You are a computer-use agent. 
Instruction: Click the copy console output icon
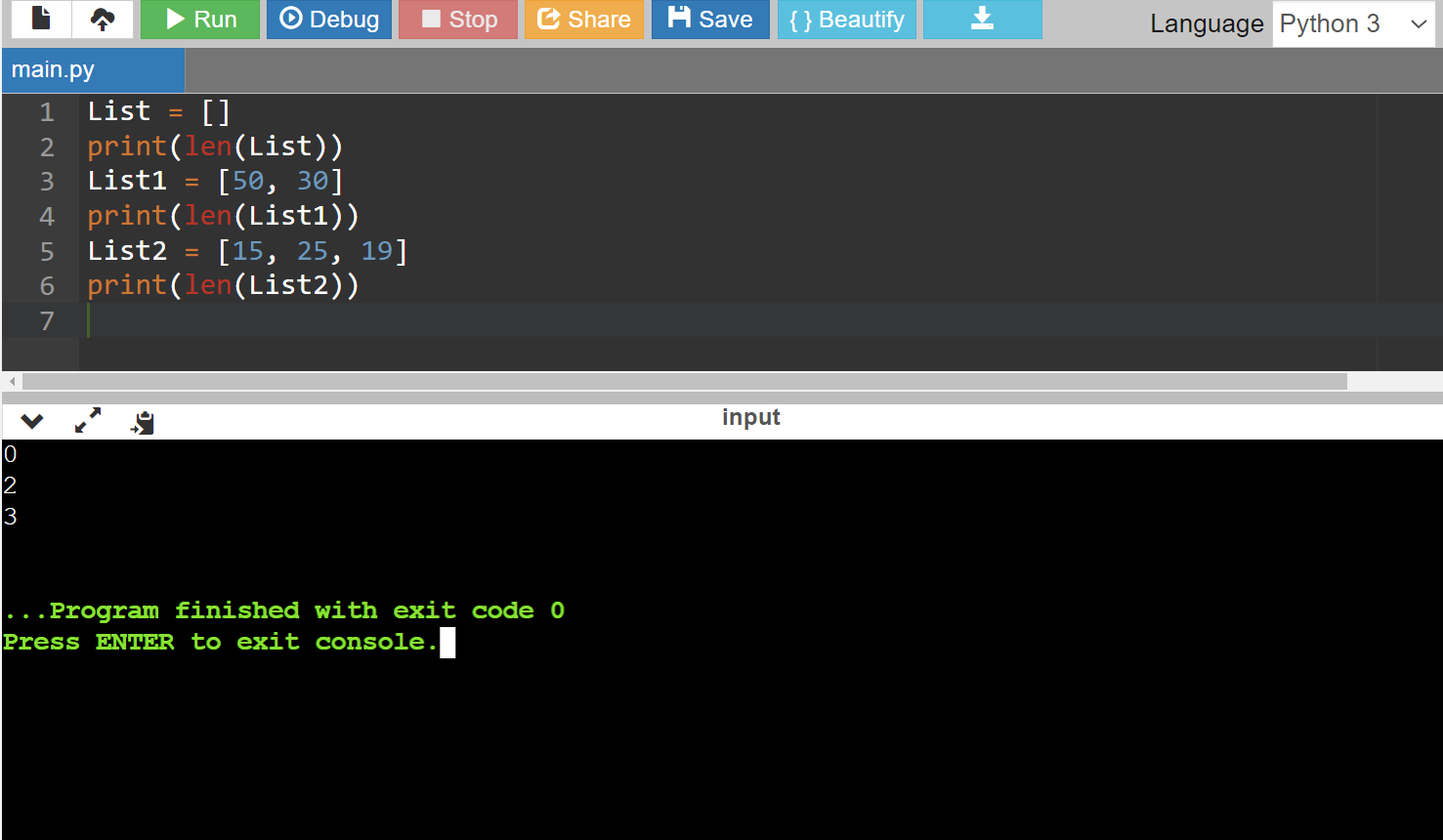143,422
